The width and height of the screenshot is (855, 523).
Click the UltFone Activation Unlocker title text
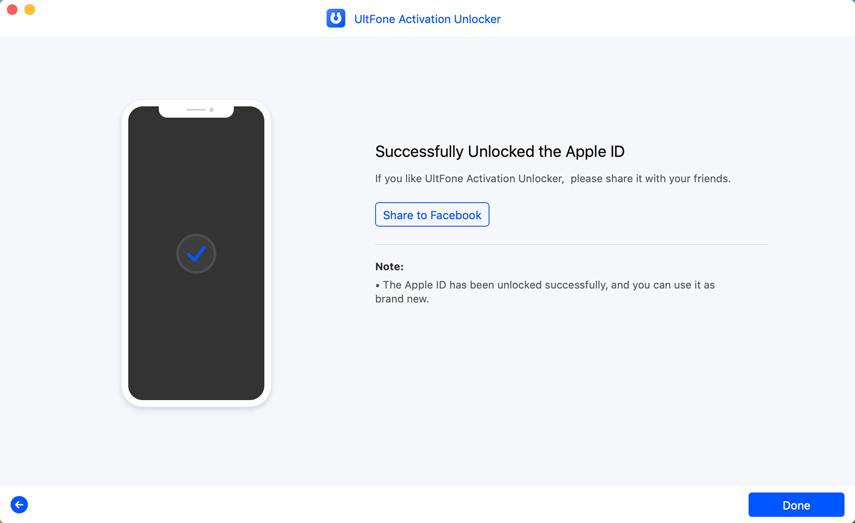click(x=427, y=19)
